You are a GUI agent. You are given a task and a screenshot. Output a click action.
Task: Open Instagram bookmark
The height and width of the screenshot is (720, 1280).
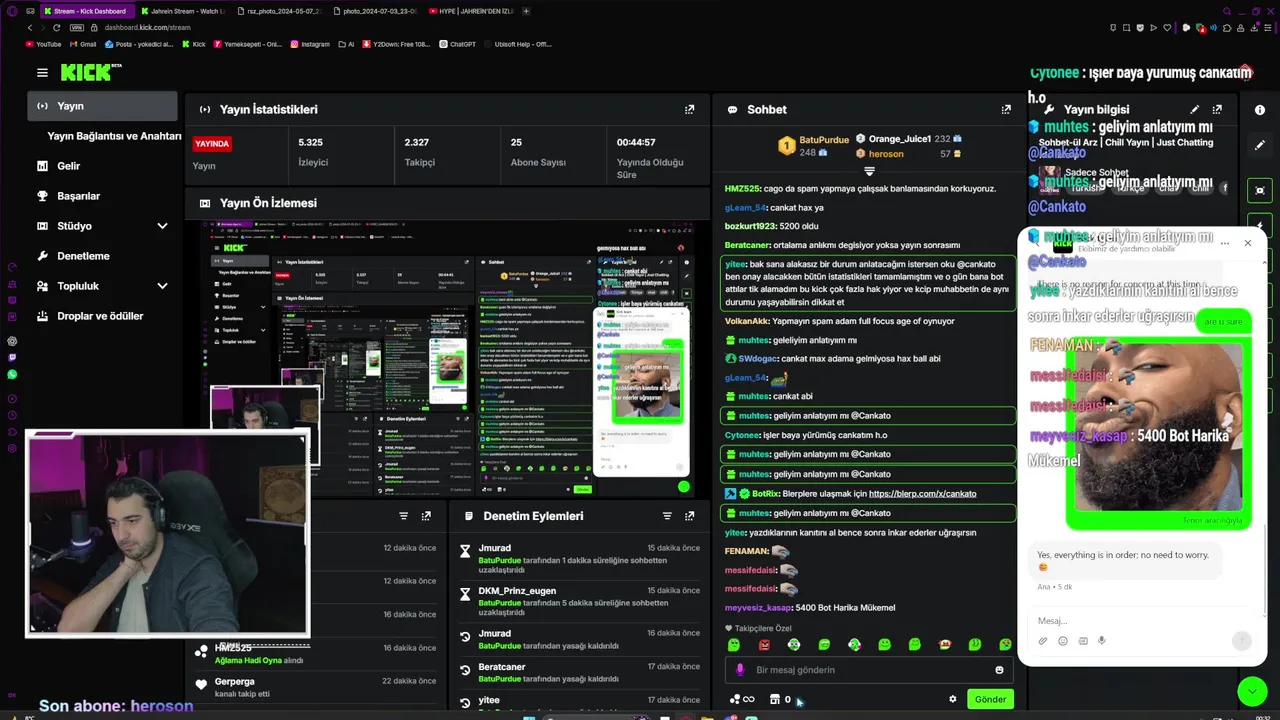(x=310, y=44)
